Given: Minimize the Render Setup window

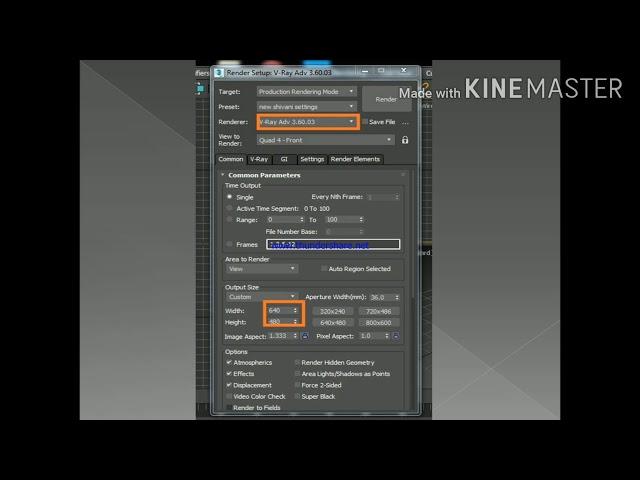Looking at the screenshot, I should pos(365,71).
